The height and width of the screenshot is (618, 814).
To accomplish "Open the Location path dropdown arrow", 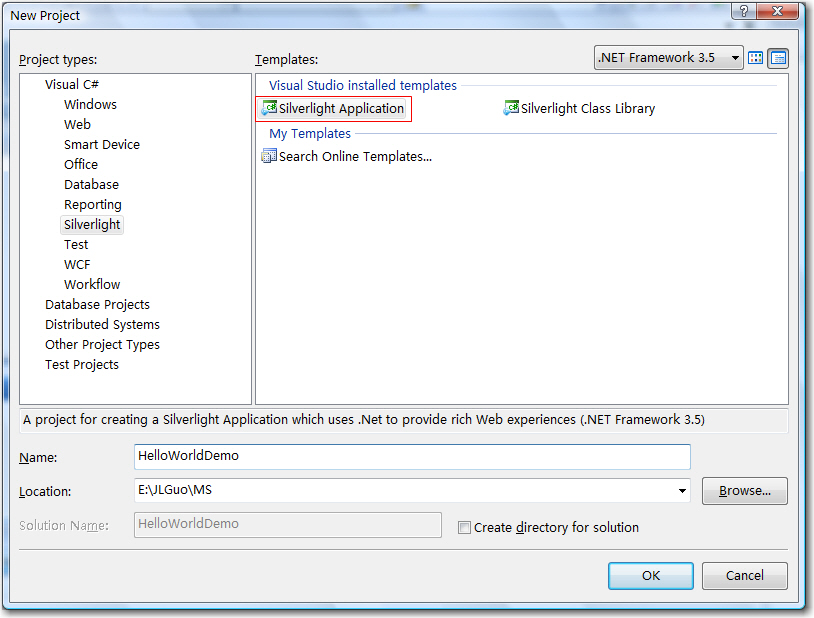I will pyautogui.click(x=682, y=491).
